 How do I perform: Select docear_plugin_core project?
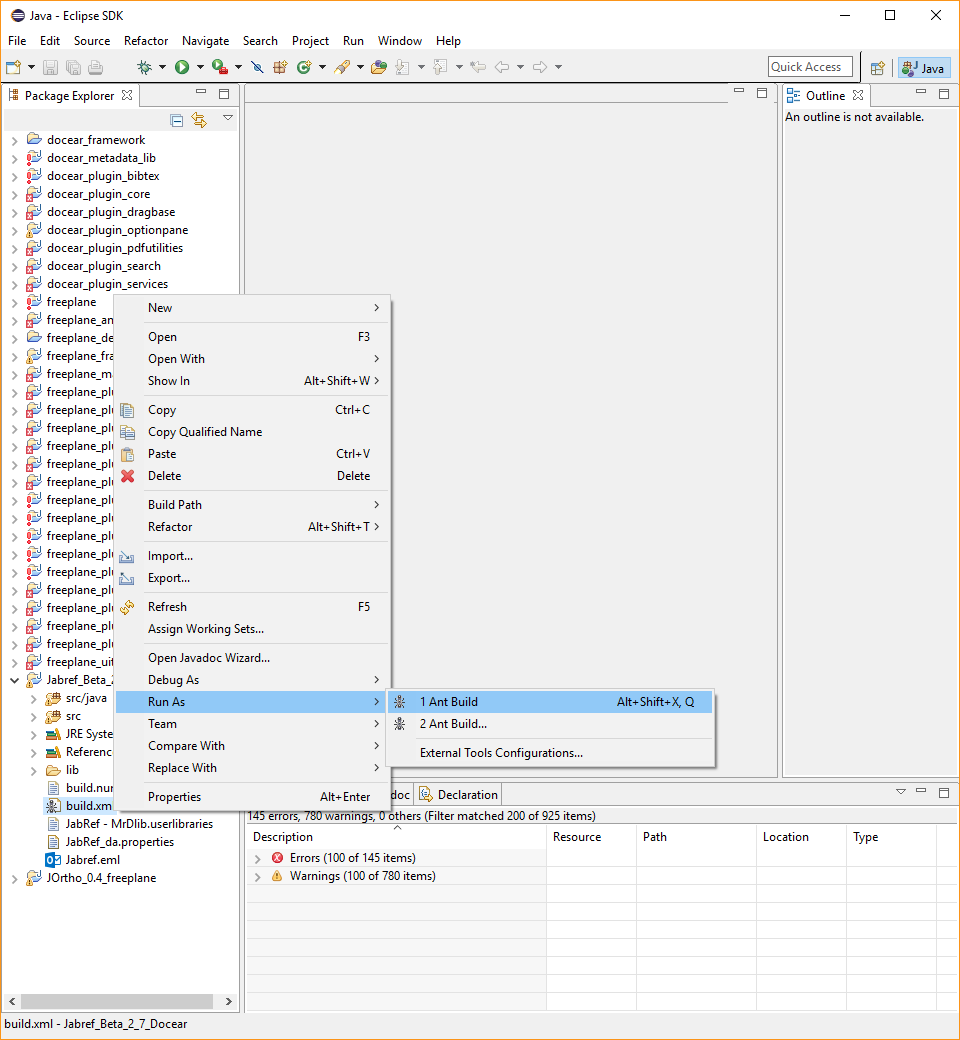[98, 194]
